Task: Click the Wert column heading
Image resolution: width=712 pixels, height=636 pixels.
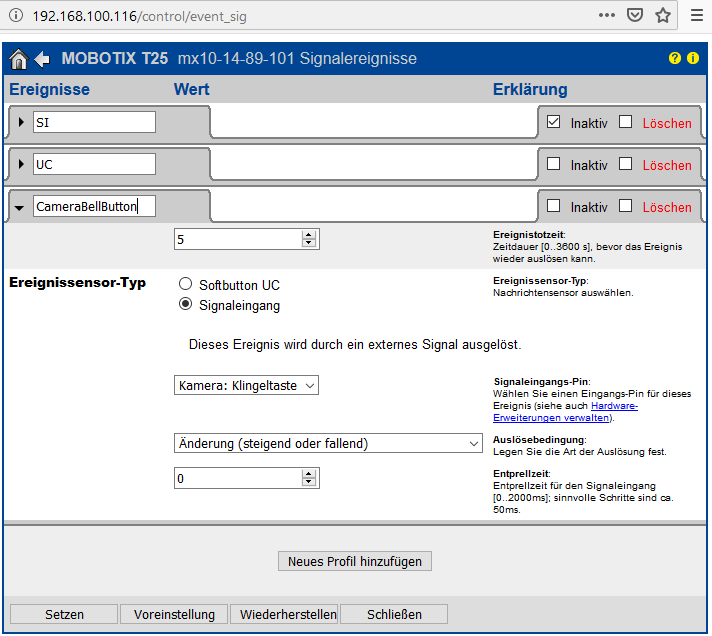Action: point(192,89)
